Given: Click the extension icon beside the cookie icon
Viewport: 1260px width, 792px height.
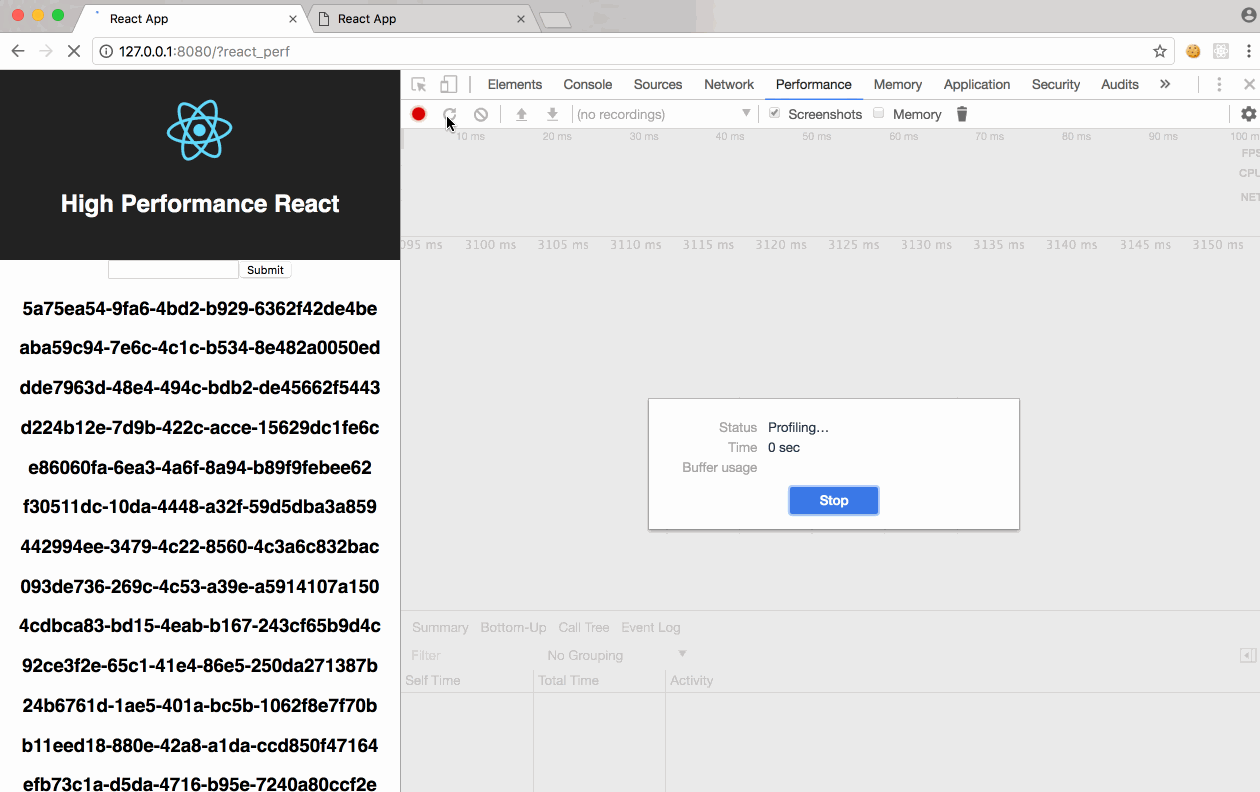Looking at the screenshot, I should tap(1221, 51).
